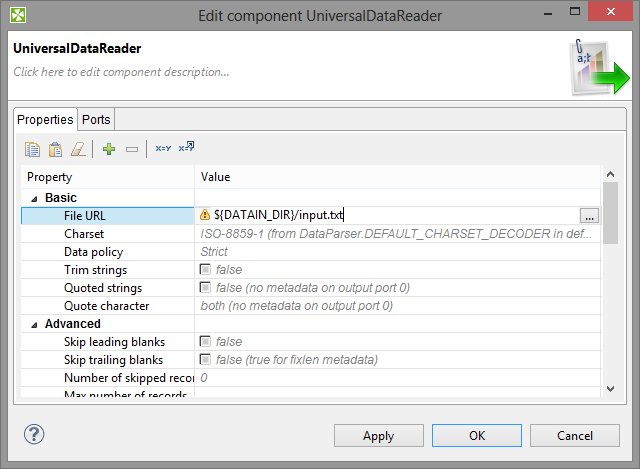Click the help question mark icon
Image resolution: width=640 pixels, height=469 pixels.
(32, 435)
